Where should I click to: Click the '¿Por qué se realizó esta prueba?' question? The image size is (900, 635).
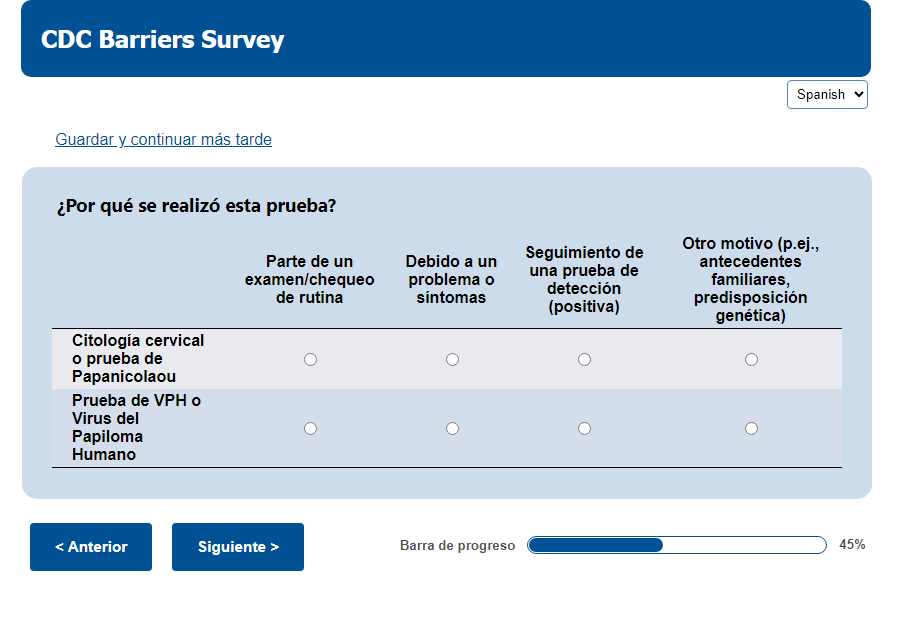coord(196,207)
